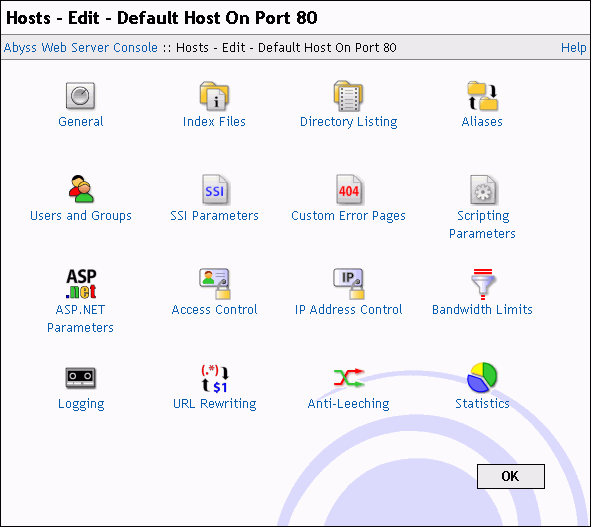Go to Abyss Web Server Console breadcrumb

[x=81, y=47]
